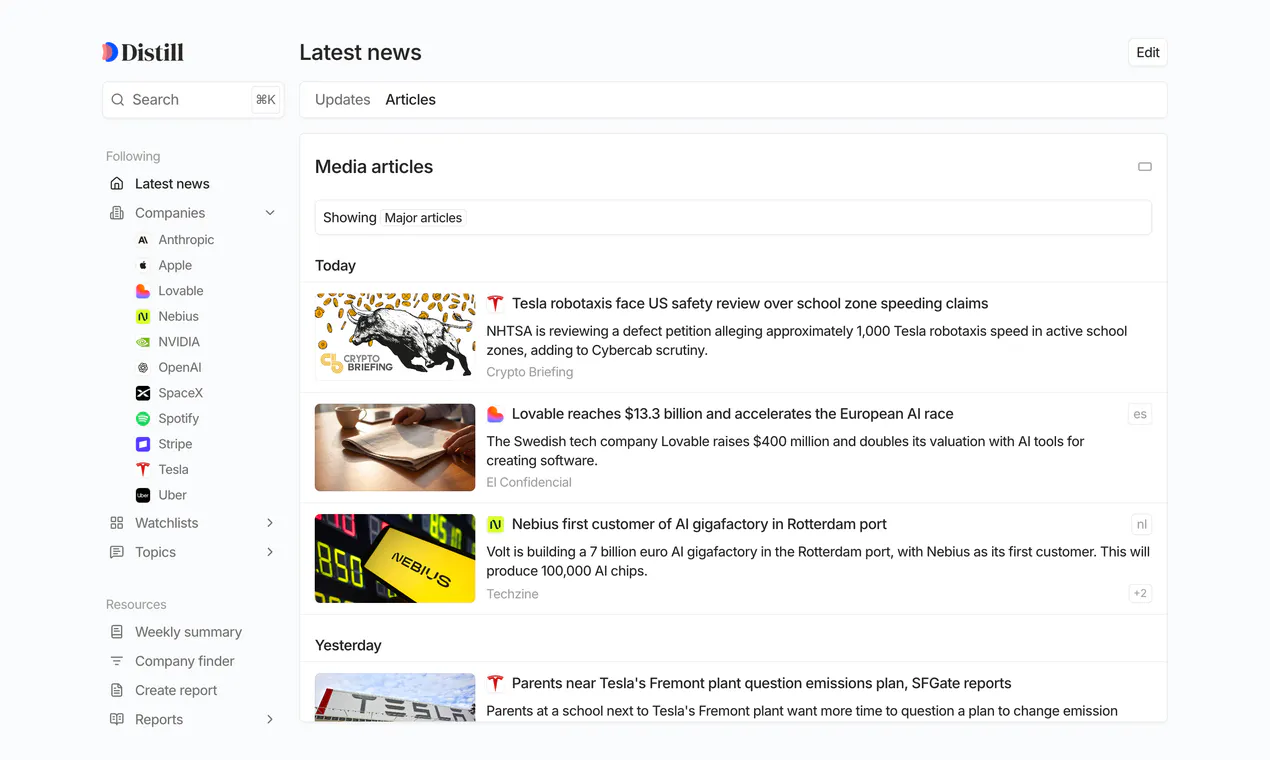Click the Spotify icon in sidebar
This screenshot has height=760, width=1270.
click(x=143, y=418)
